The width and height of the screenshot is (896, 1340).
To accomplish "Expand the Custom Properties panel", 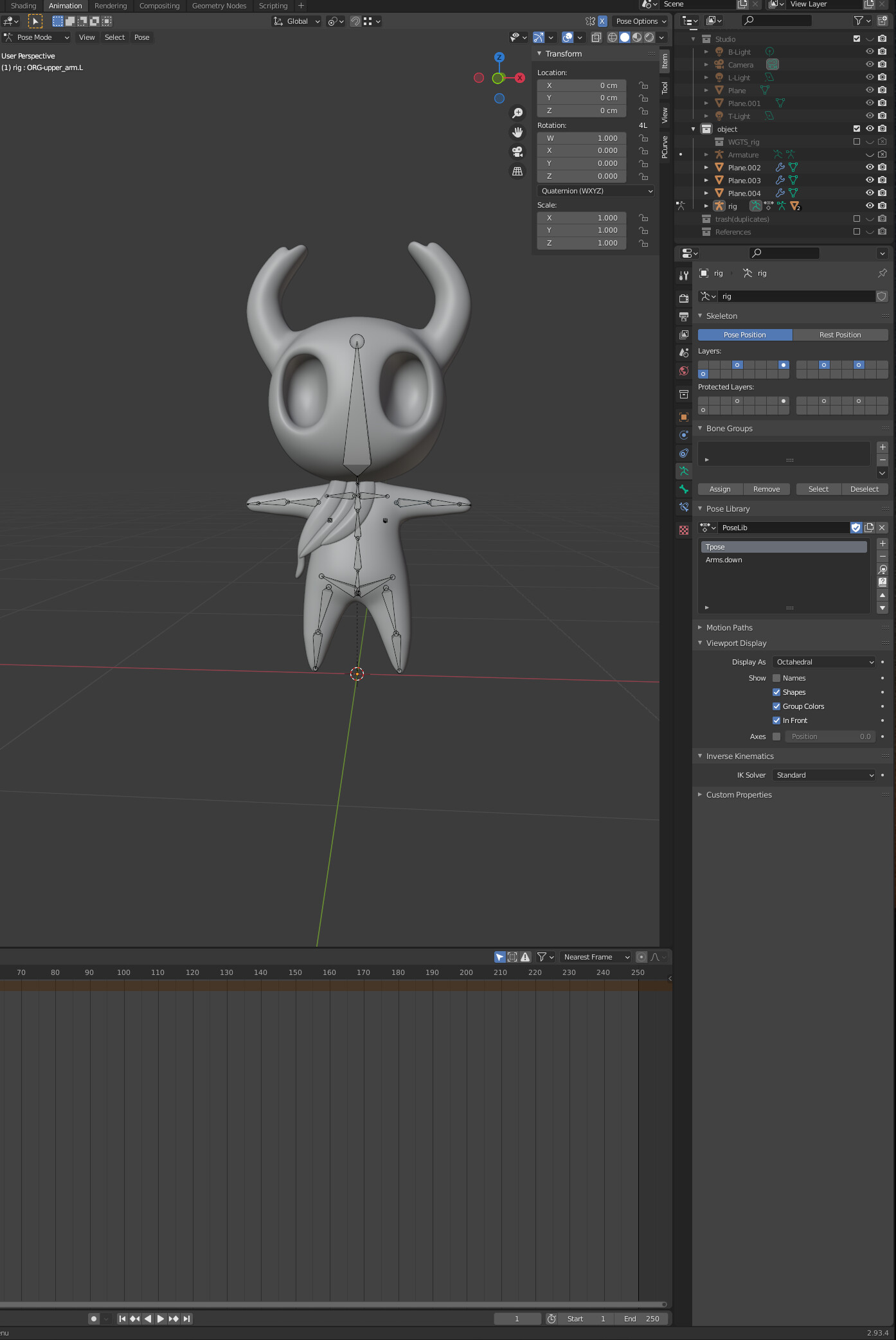I will point(739,795).
